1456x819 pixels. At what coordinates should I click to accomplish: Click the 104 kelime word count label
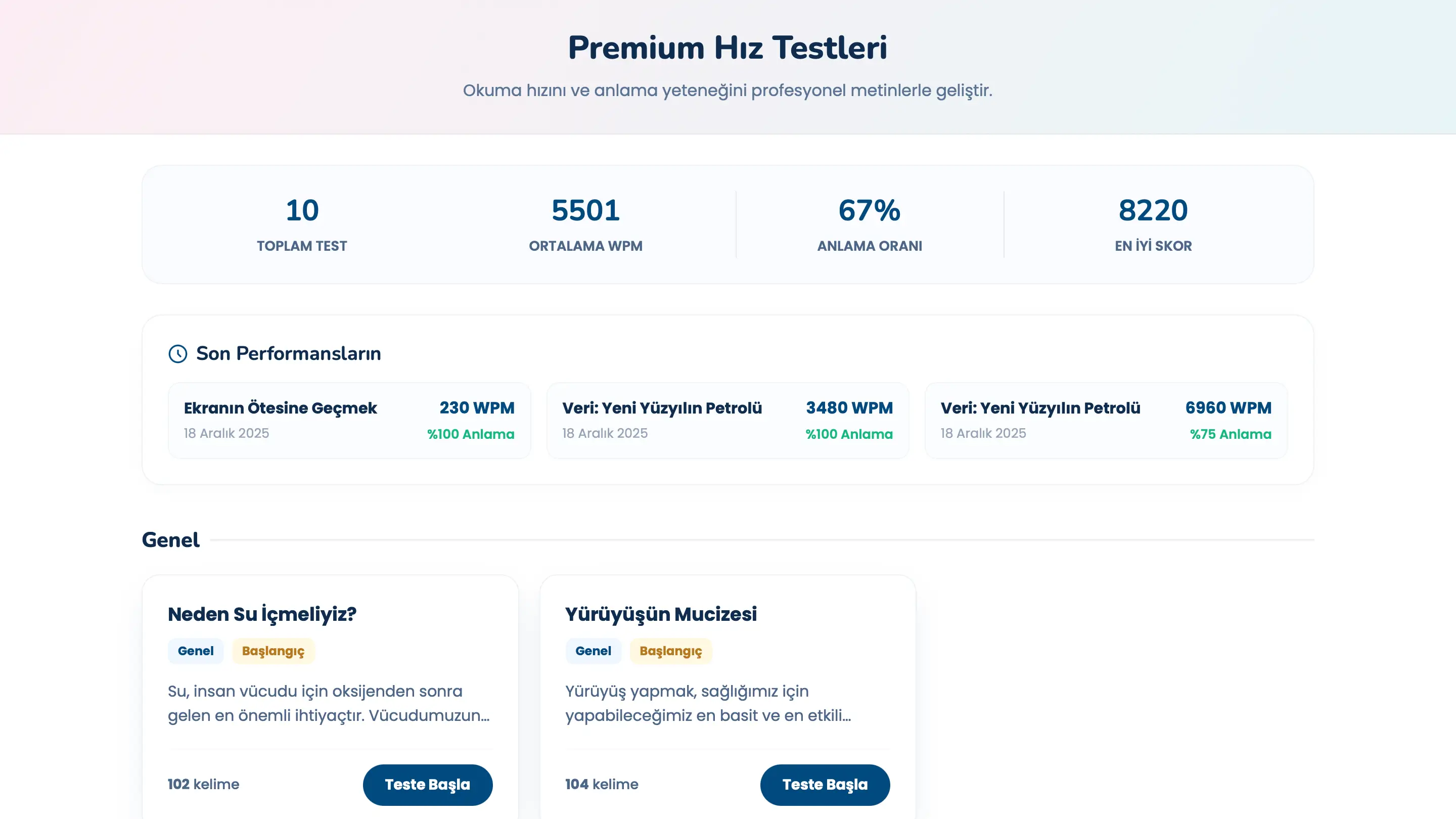click(x=602, y=784)
